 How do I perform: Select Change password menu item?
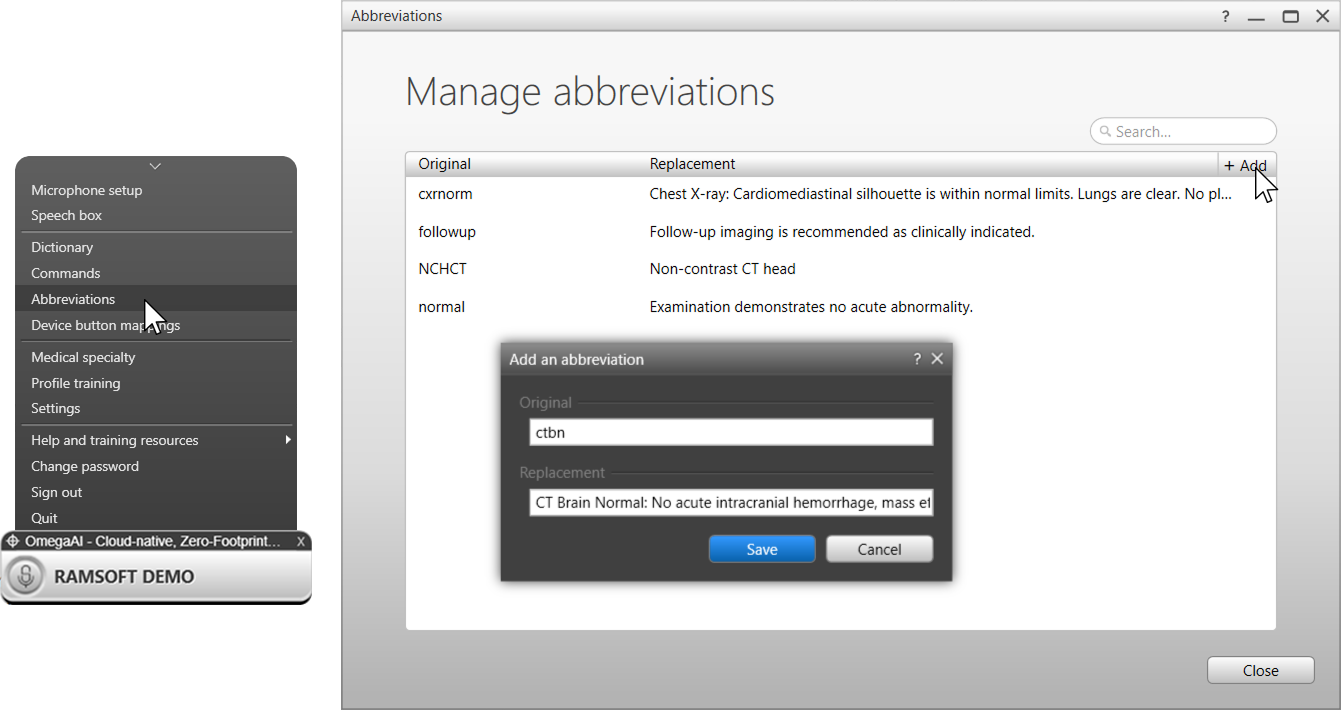click(x=85, y=466)
